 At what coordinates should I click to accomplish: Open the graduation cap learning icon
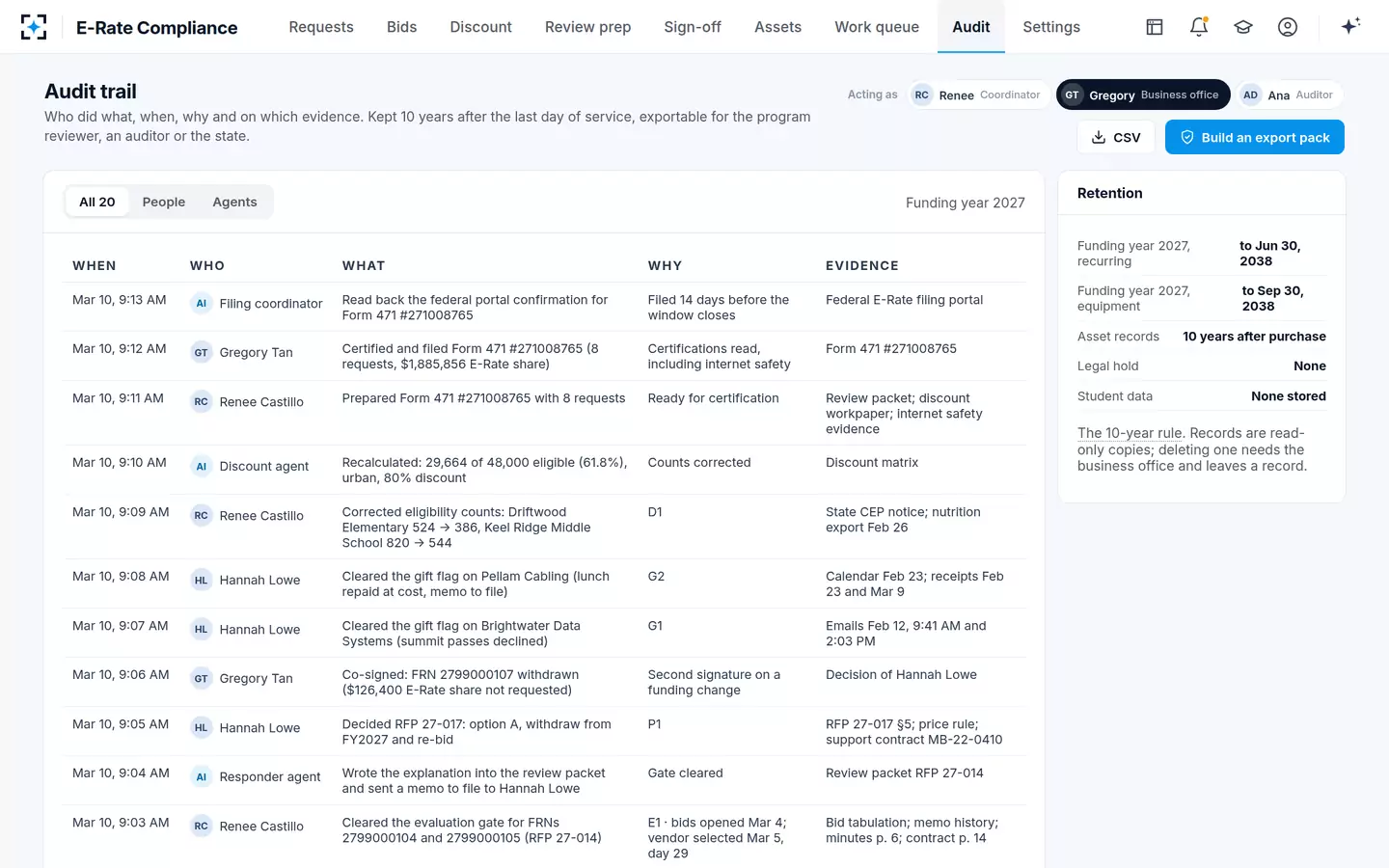coord(1243,27)
